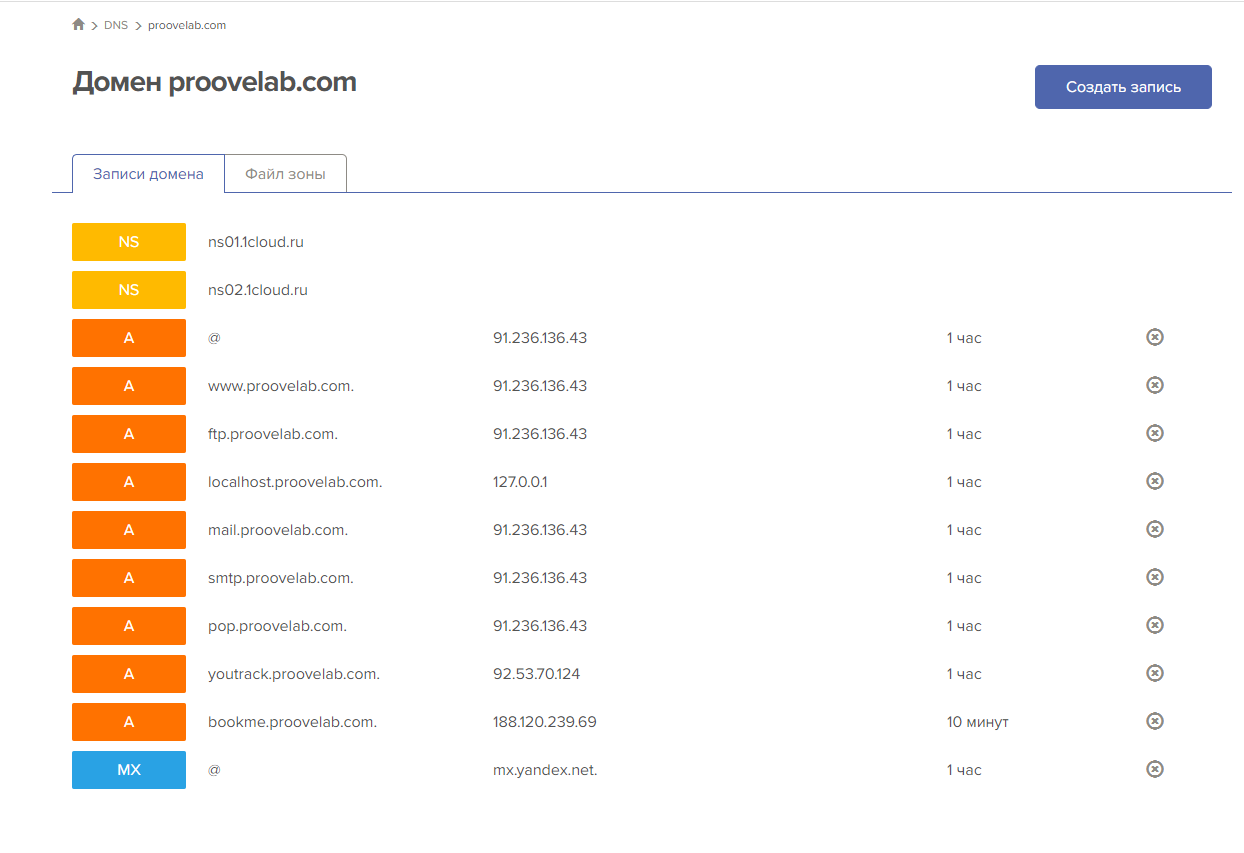1244x853 pixels.
Task: Remove the ftp.proovelab.com record
Action: click(1154, 433)
